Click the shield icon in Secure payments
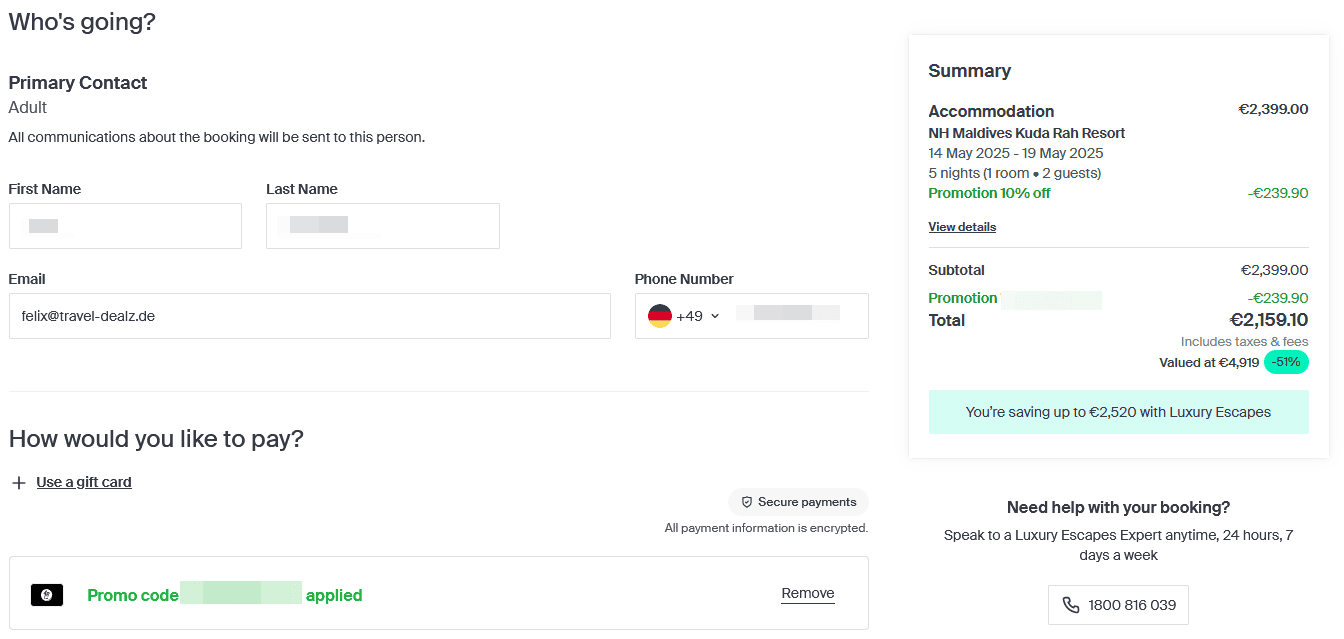Image resolution: width=1344 pixels, height=639 pixels. coord(746,502)
